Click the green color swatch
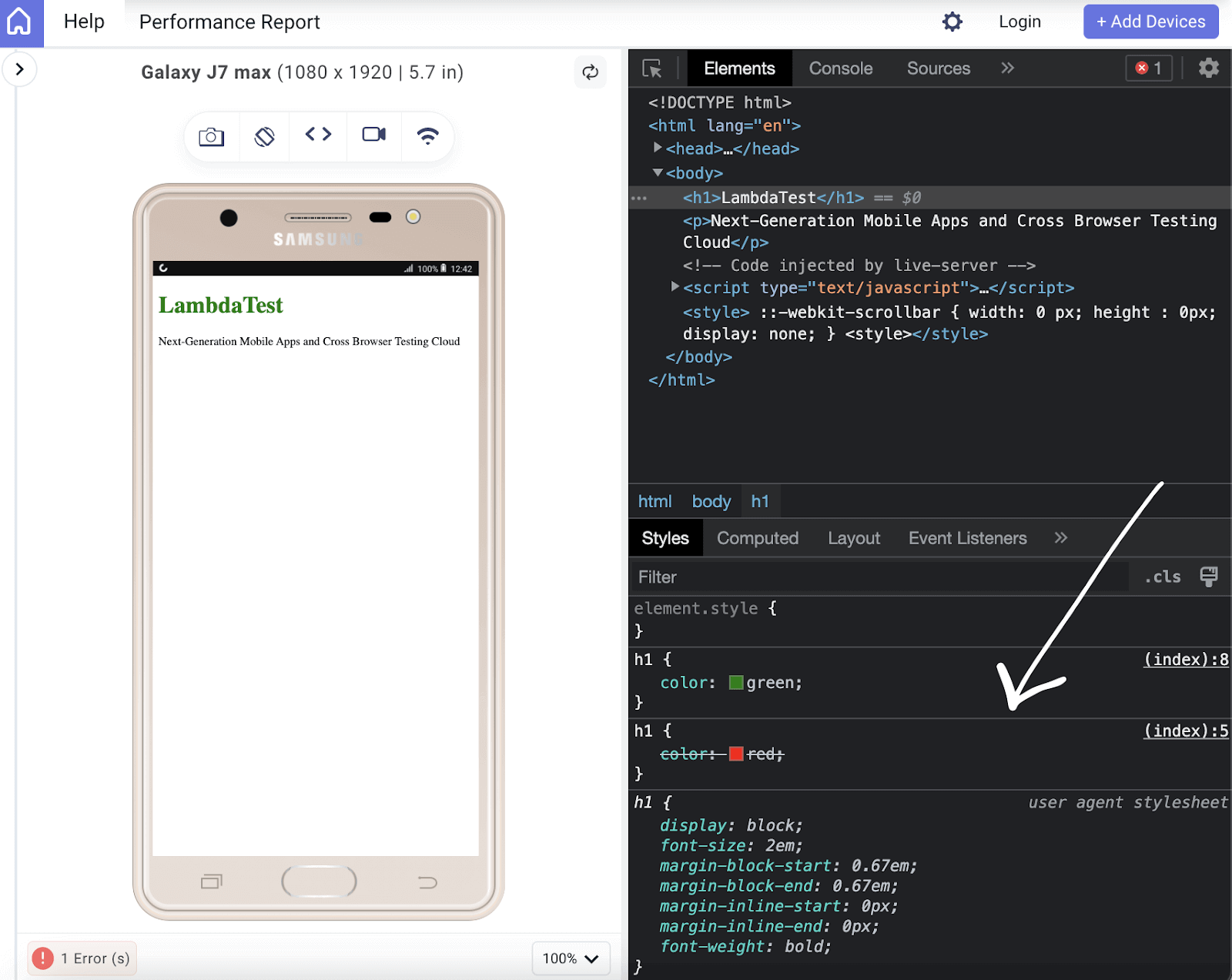The height and width of the screenshot is (980, 1232). click(736, 683)
